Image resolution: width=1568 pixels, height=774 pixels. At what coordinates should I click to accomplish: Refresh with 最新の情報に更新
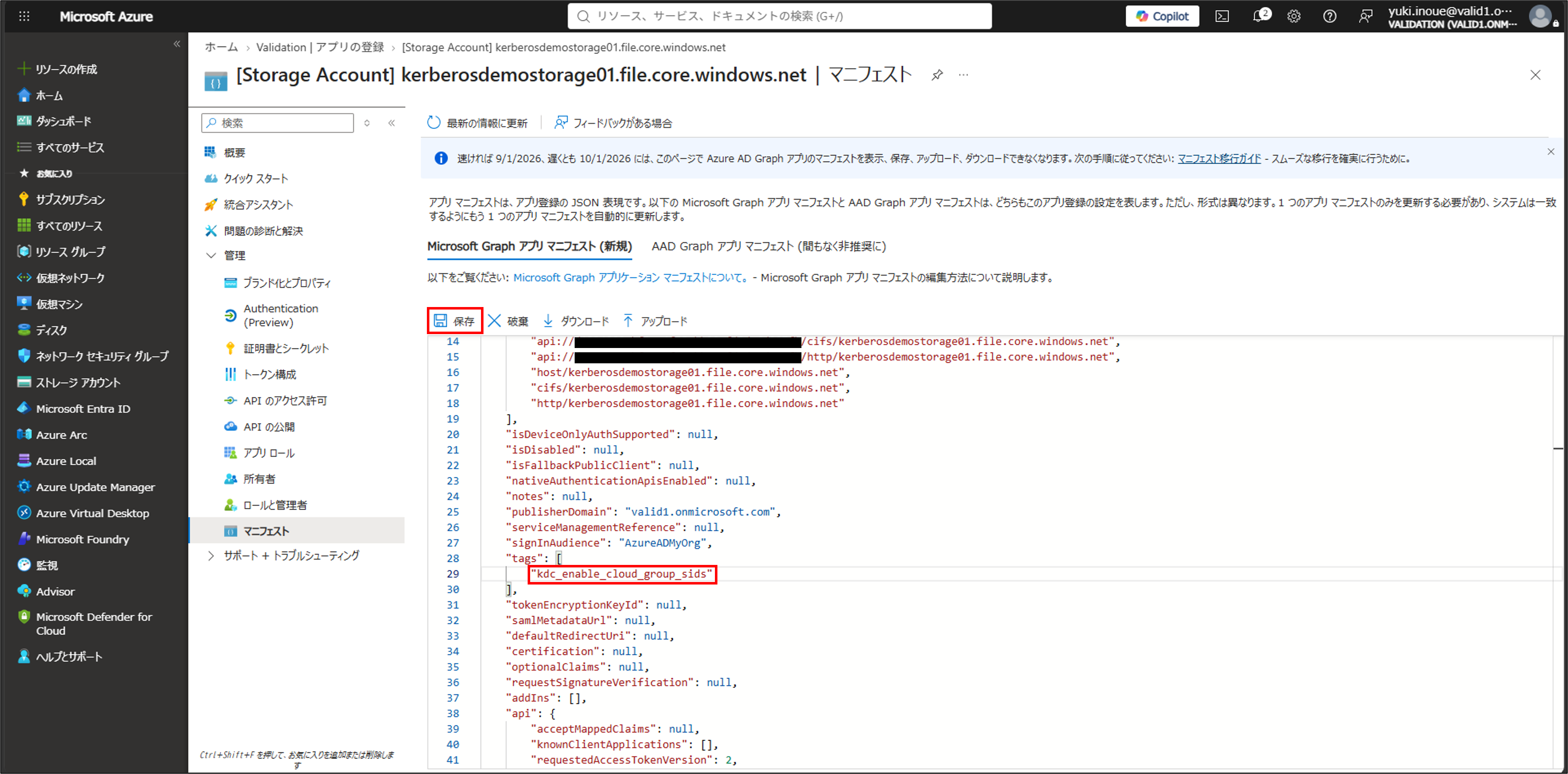tap(477, 123)
